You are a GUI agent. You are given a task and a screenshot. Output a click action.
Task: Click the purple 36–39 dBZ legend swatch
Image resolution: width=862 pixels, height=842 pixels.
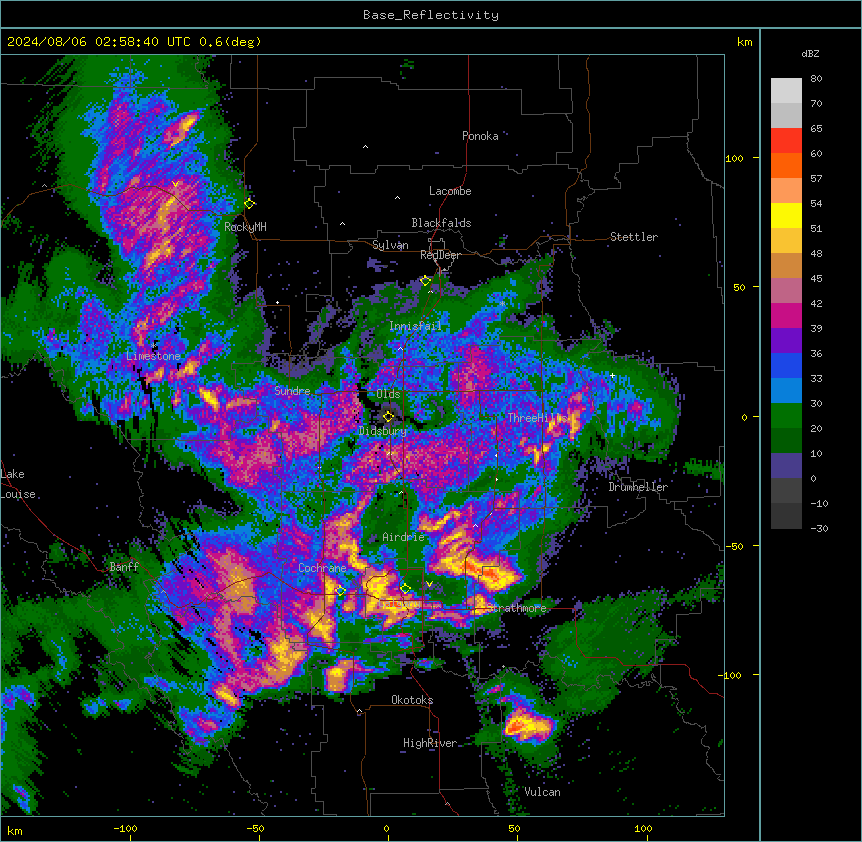point(786,341)
